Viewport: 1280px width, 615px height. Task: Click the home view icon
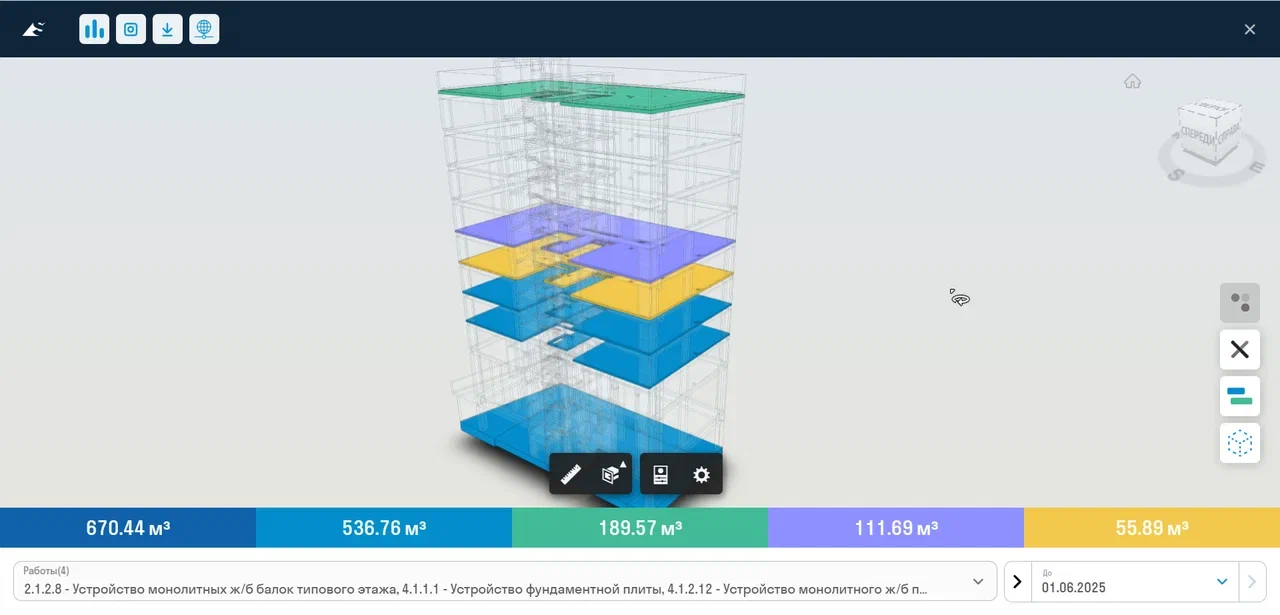(1132, 82)
